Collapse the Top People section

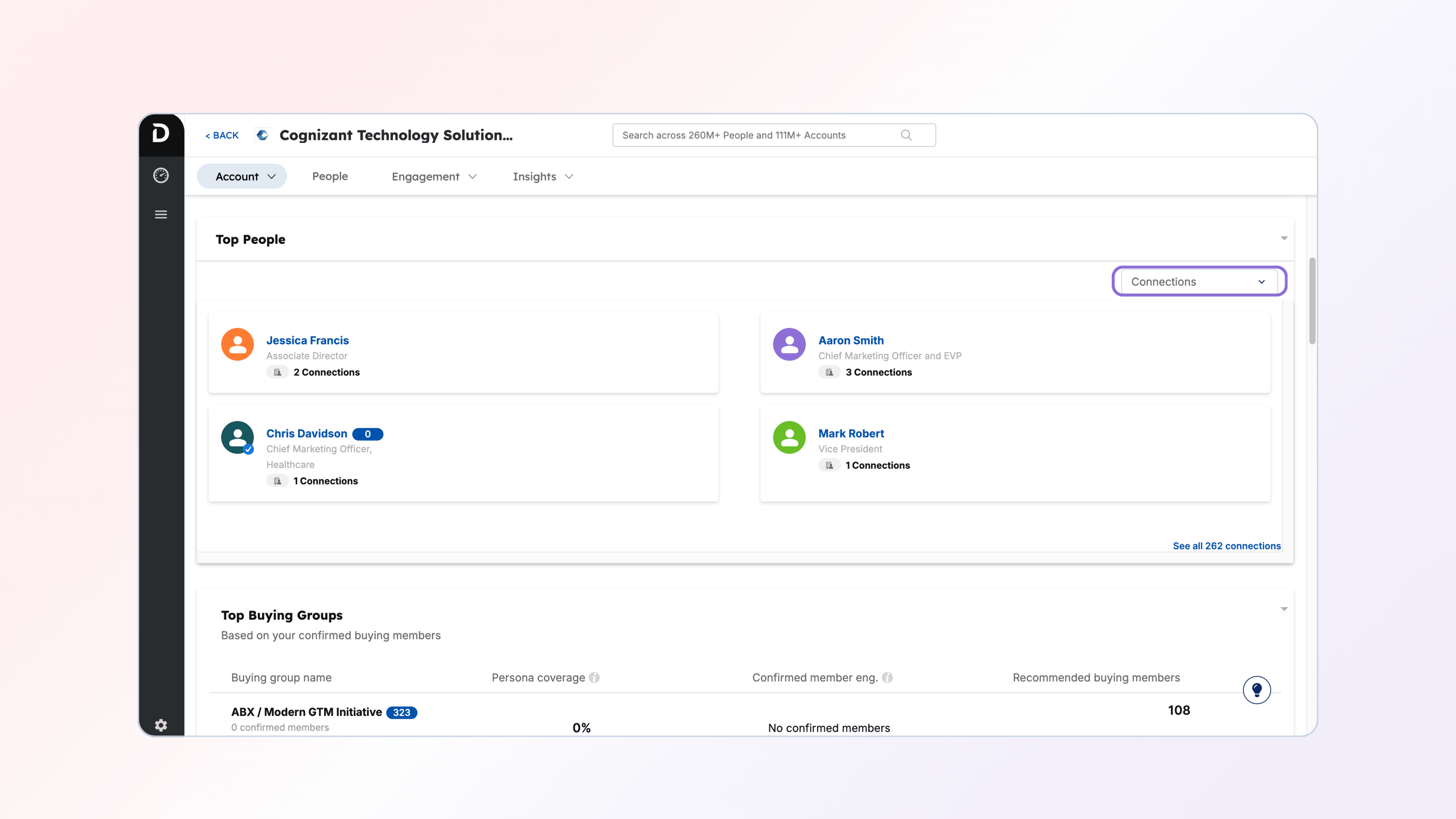[1283, 238]
